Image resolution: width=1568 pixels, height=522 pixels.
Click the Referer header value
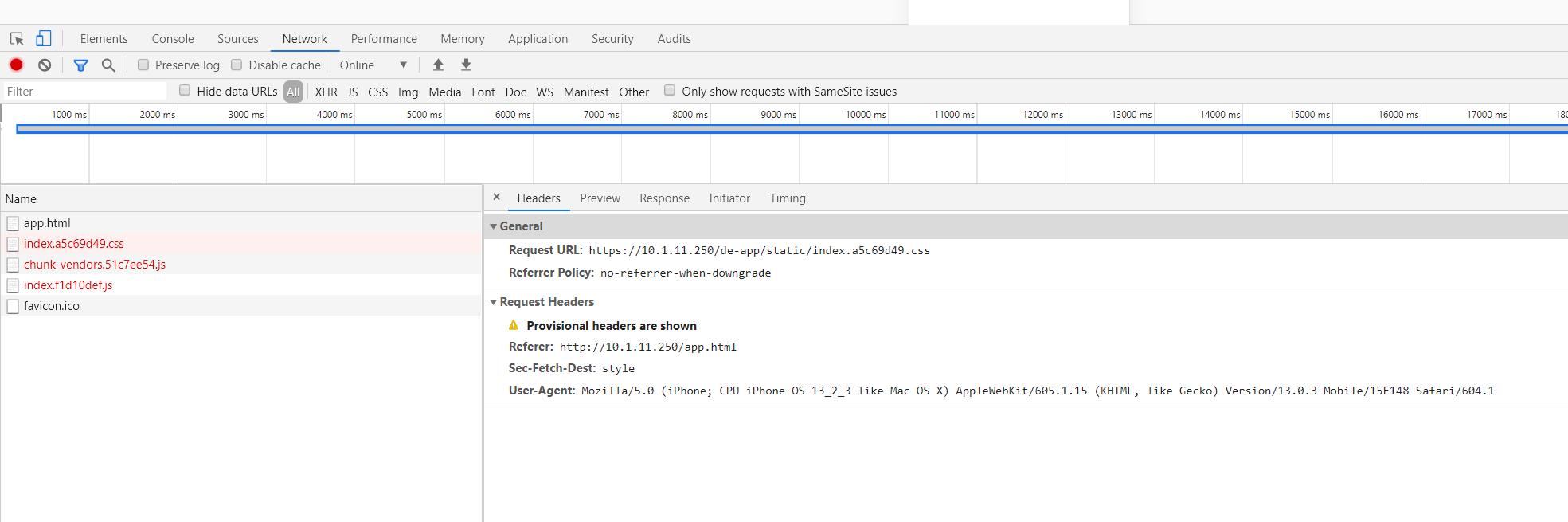pyautogui.click(x=648, y=347)
